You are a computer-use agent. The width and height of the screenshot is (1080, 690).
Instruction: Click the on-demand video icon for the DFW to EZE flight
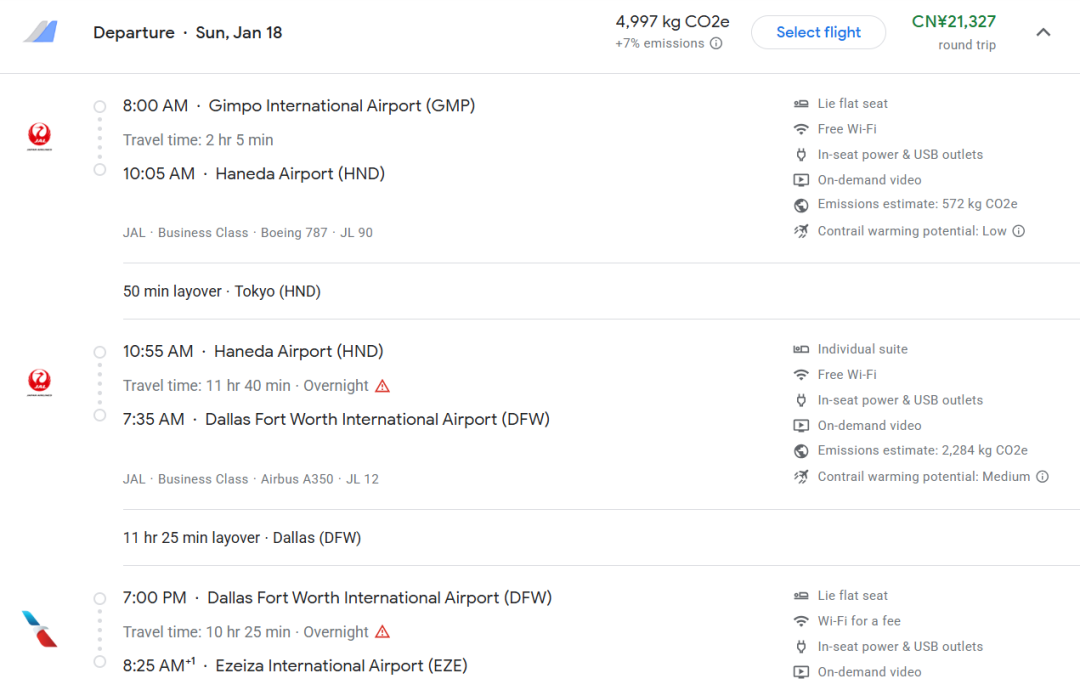801,672
